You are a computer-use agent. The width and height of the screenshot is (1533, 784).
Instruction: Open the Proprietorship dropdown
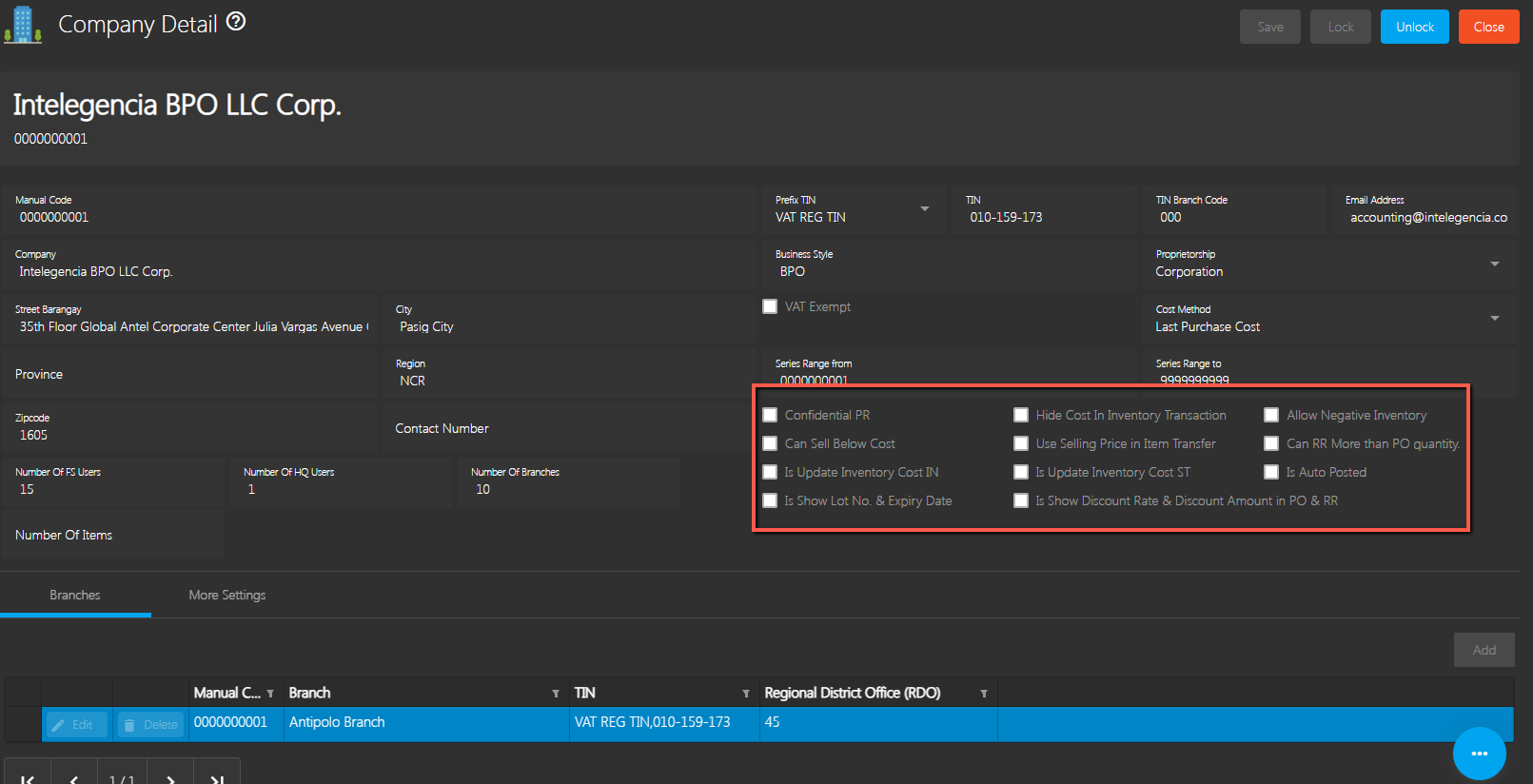1494,264
